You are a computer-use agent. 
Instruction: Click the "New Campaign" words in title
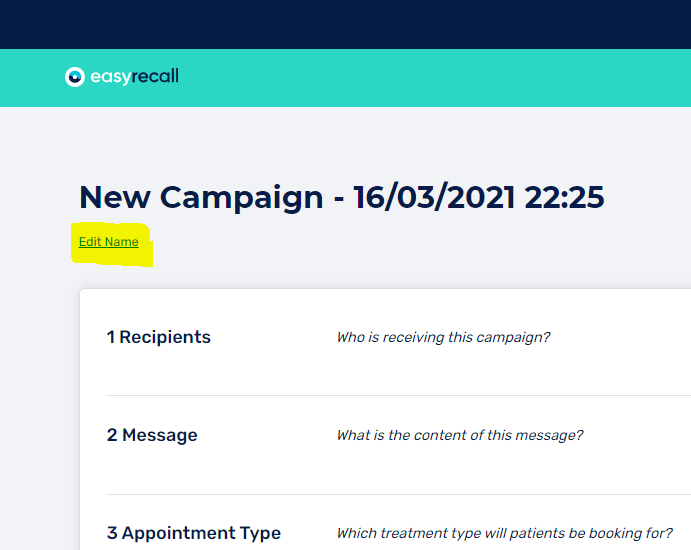pos(201,197)
